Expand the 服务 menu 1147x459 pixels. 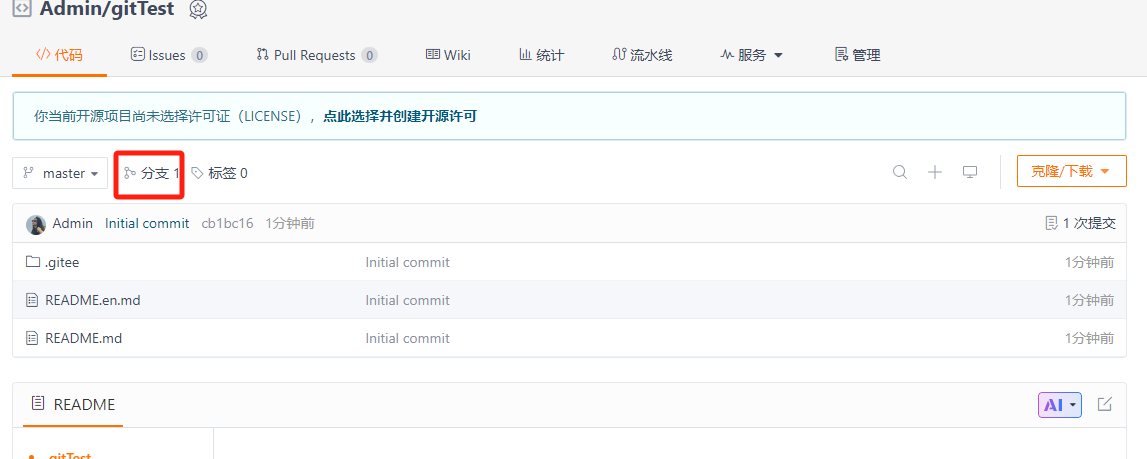[752, 55]
